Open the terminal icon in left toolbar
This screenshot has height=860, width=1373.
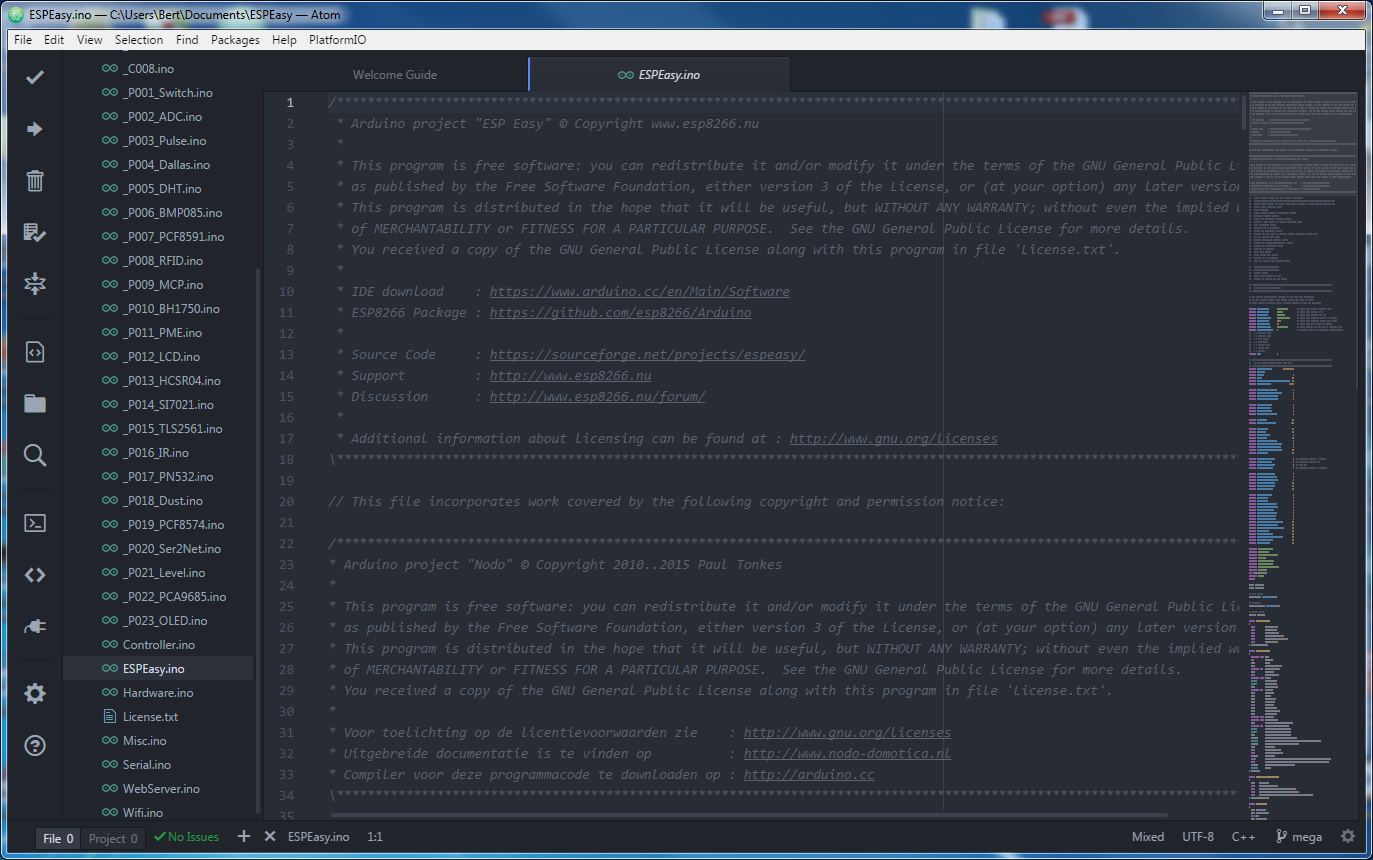35,523
